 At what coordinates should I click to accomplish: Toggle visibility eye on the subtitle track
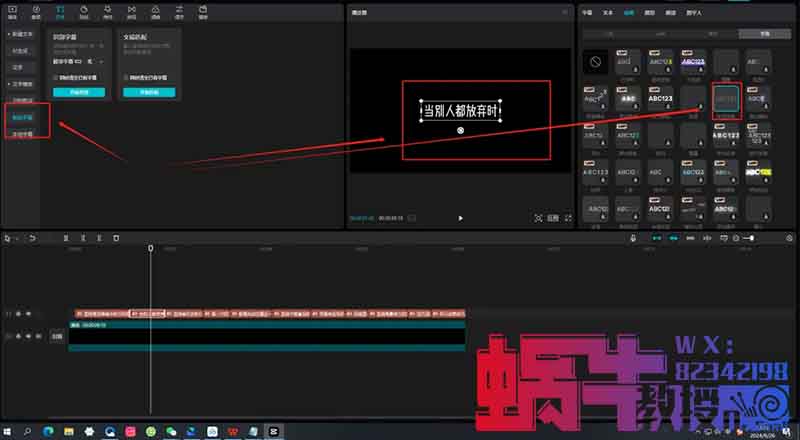point(28,313)
